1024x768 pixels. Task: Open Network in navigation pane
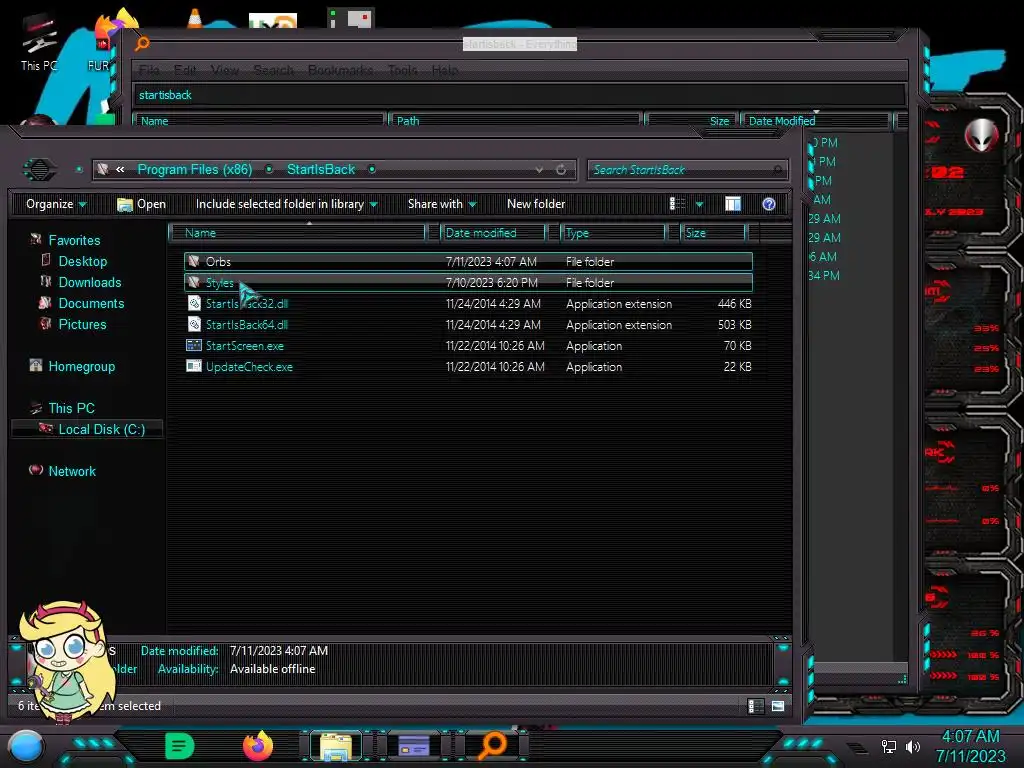[x=72, y=471]
